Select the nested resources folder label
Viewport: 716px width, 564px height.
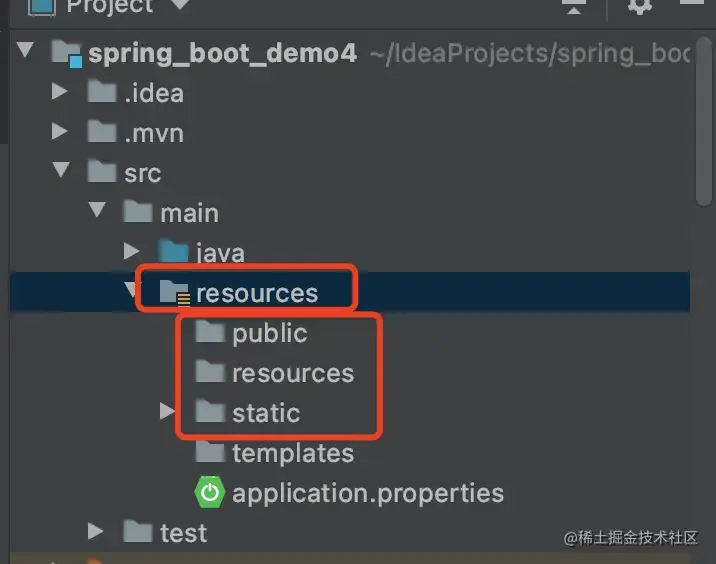click(293, 373)
